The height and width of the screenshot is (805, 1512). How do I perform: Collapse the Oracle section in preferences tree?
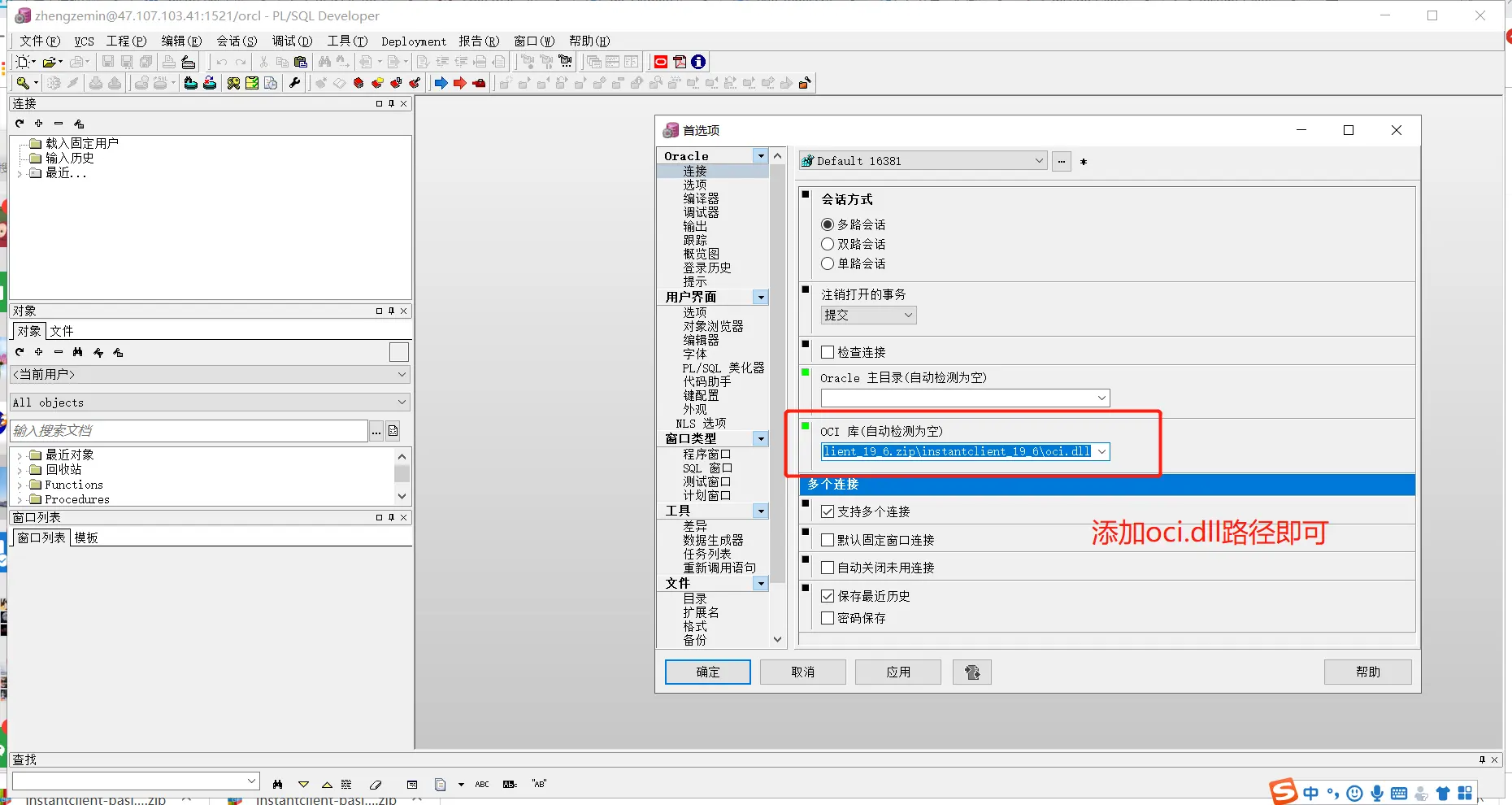point(761,155)
